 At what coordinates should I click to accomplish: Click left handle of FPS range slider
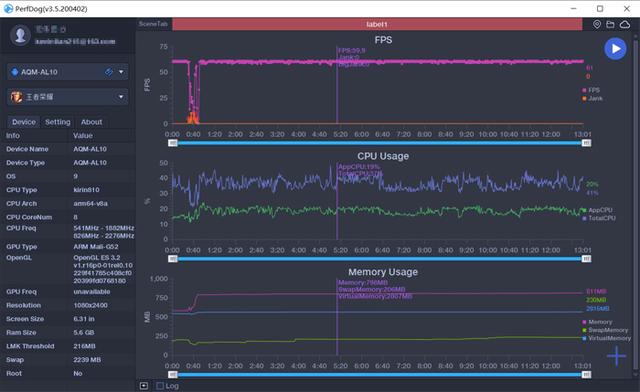click(173, 143)
